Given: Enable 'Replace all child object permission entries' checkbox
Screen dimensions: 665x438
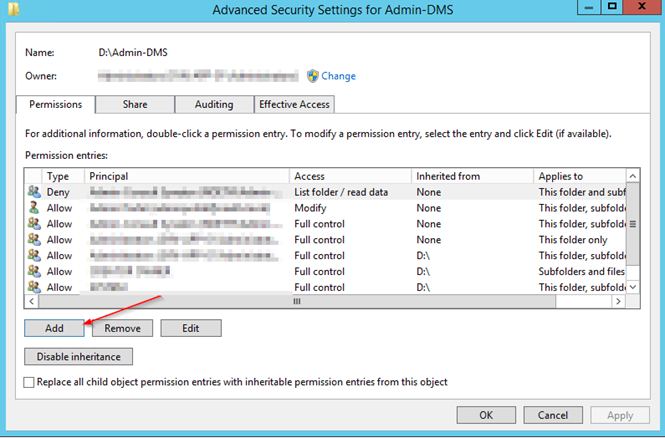Looking at the screenshot, I should pos(29,382).
